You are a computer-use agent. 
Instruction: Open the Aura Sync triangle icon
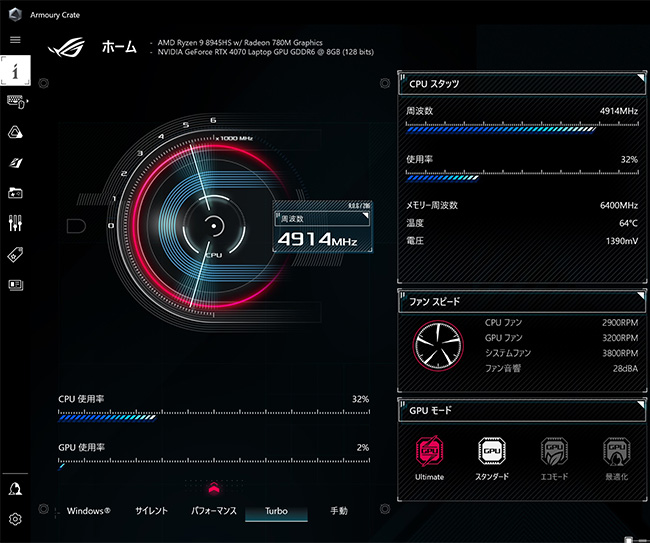(x=15, y=132)
